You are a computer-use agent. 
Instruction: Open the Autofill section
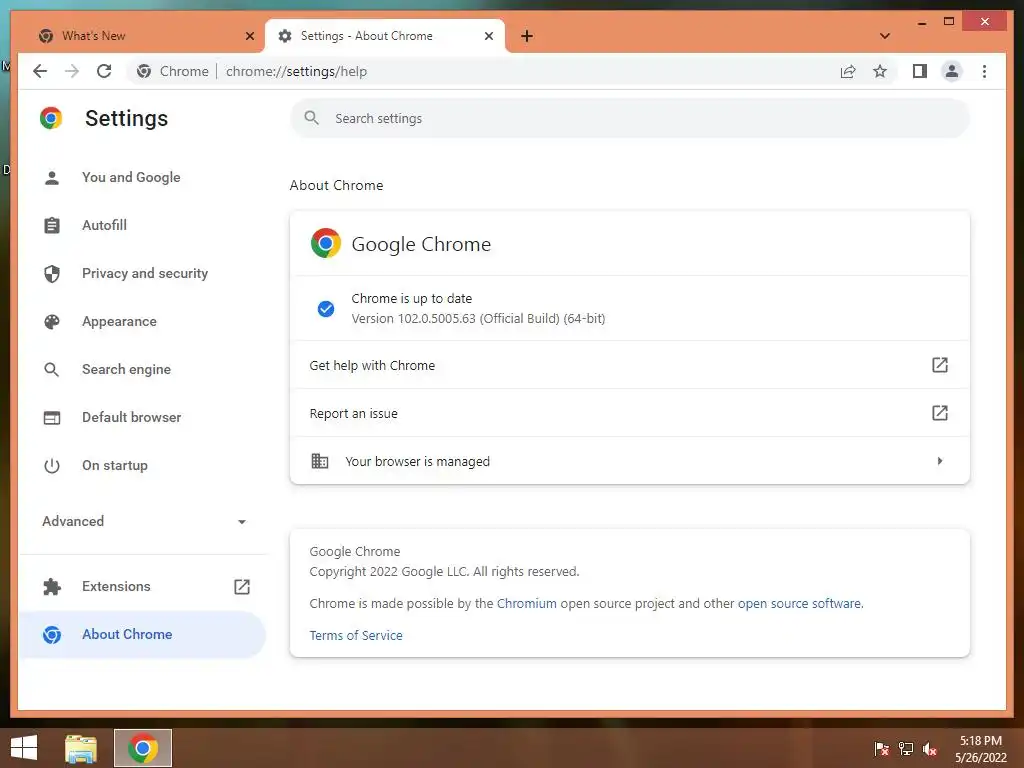click(104, 225)
